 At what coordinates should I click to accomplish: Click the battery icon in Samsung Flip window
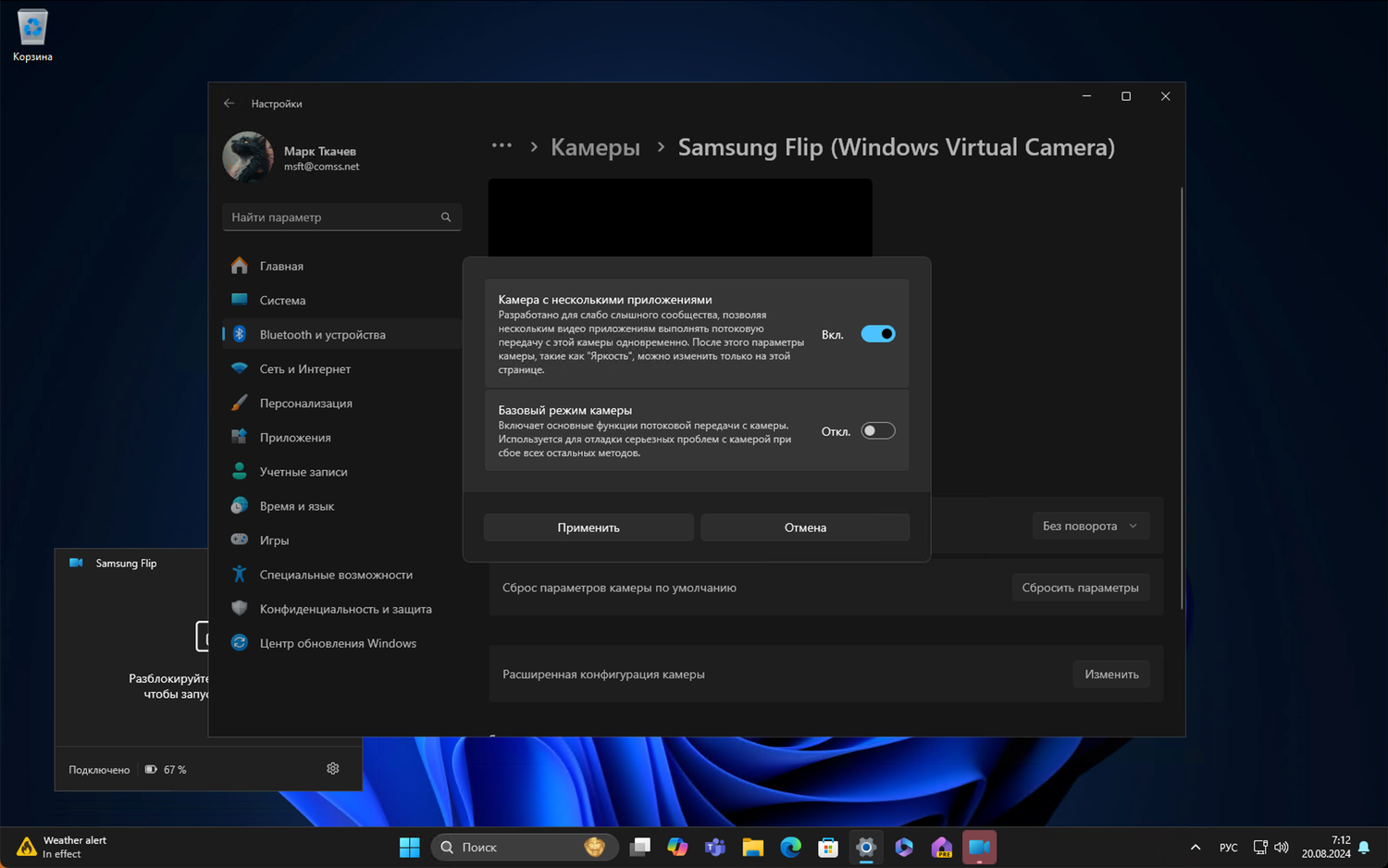click(151, 769)
